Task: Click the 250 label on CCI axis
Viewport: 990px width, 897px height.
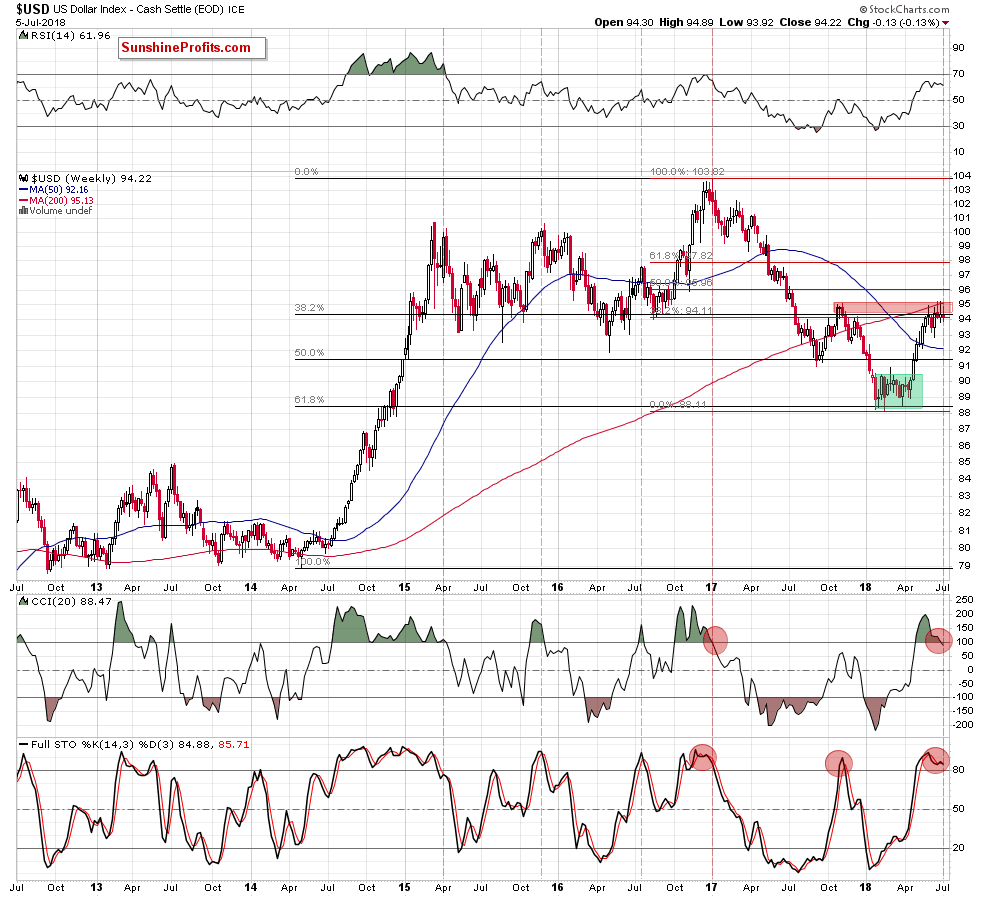Action: click(x=965, y=600)
